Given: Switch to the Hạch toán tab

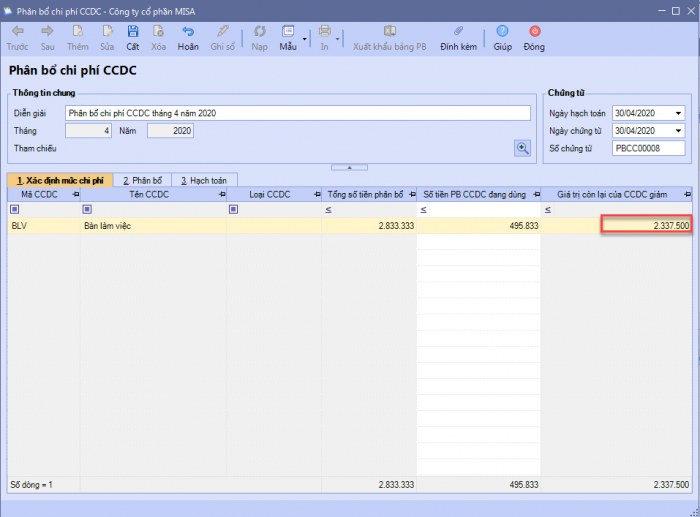Looking at the screenshot, I should pos(204,180).
